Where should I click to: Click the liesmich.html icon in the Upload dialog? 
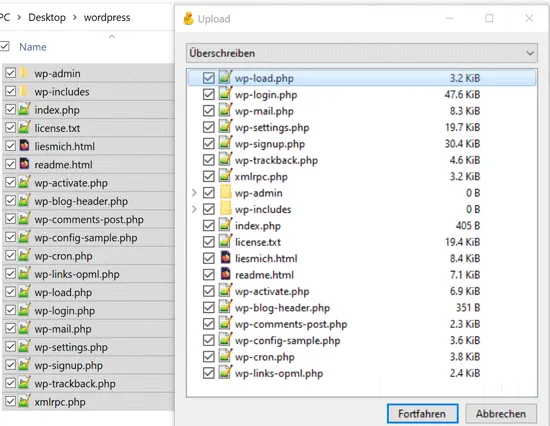pyautogui.click(x=226, y=258)
